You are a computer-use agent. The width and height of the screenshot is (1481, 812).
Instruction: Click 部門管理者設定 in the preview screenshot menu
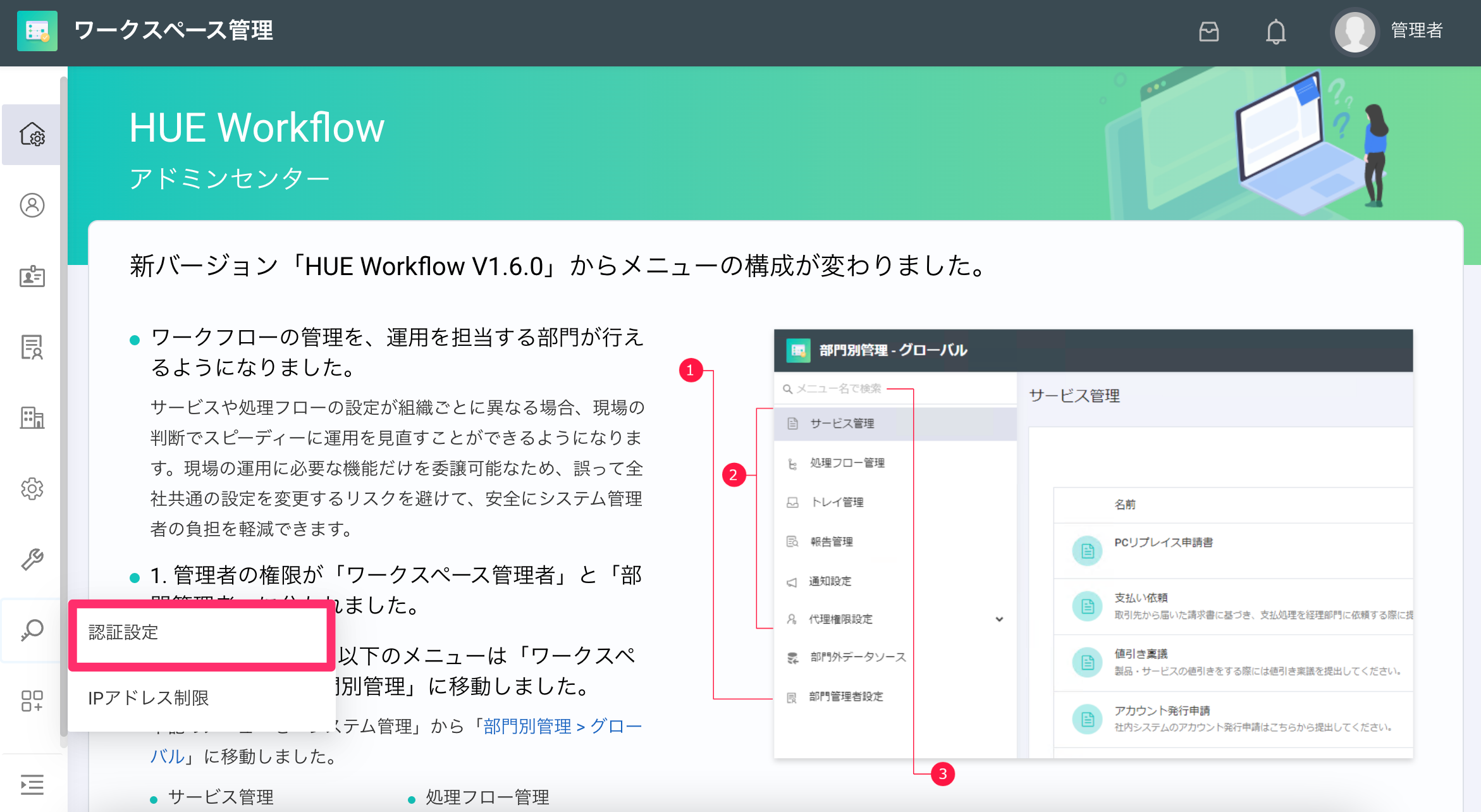[846, 697]
